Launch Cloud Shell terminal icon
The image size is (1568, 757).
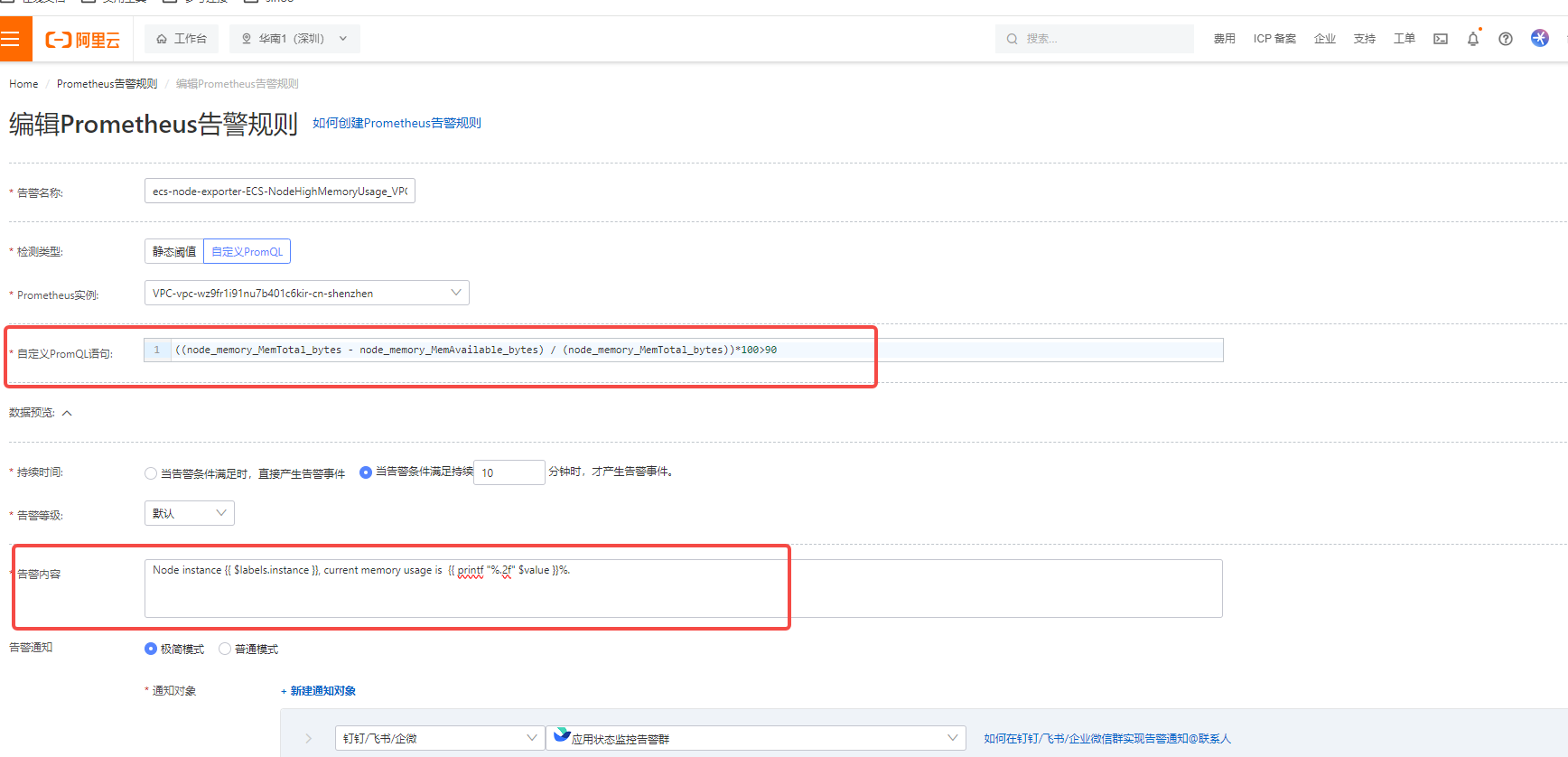click(1441, 39)
